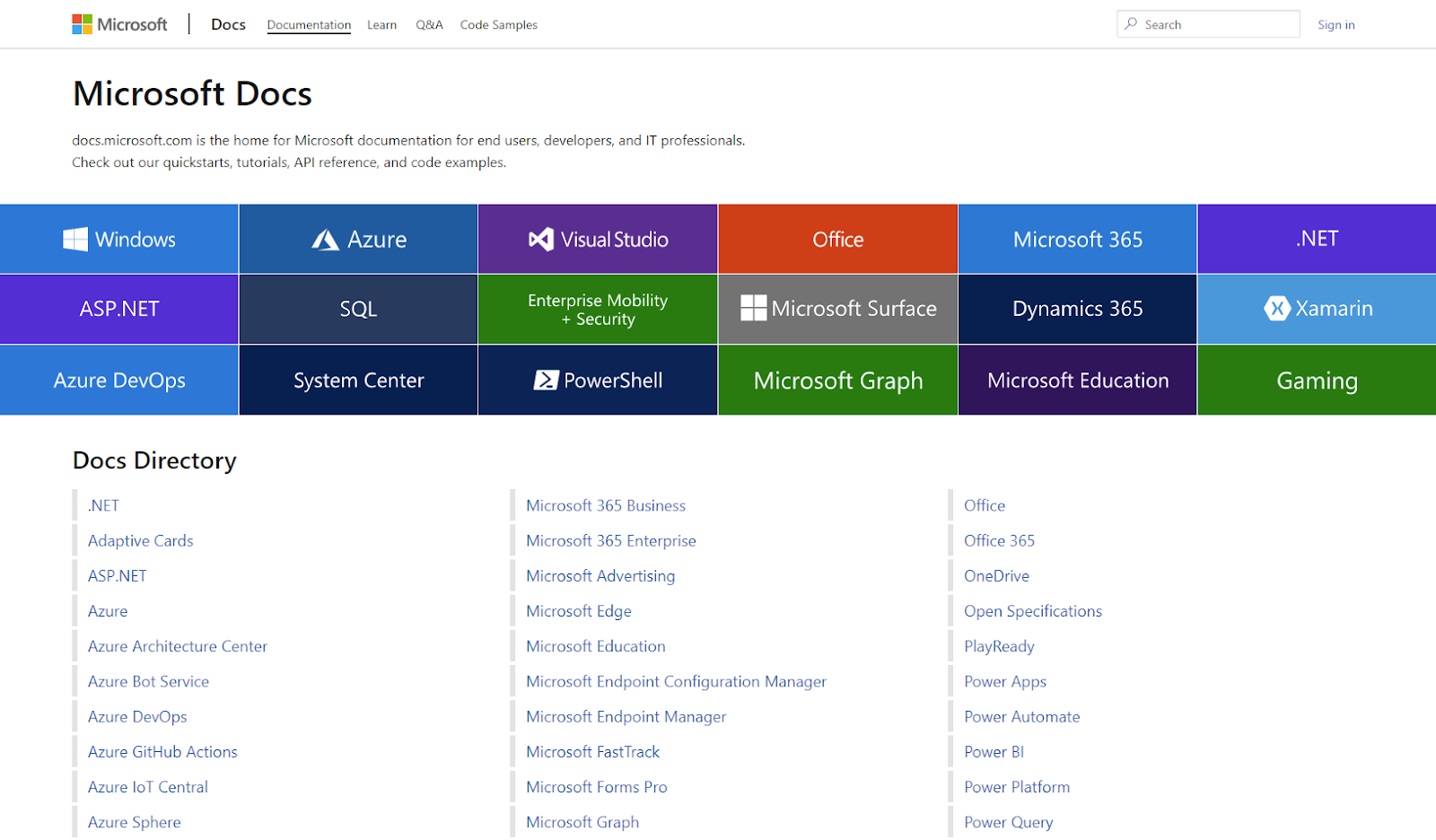Image resolution: width=1436 pixels, height=840 pixels.
Task: Click the search magnifier icon
Action: point(1131,24)
